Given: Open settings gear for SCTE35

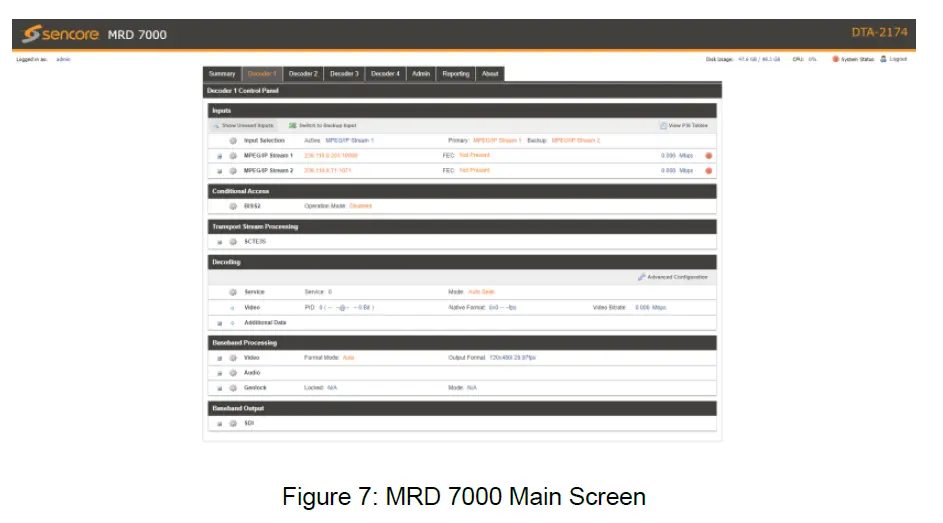Looking at the screenshot, I should pos(233,242).
